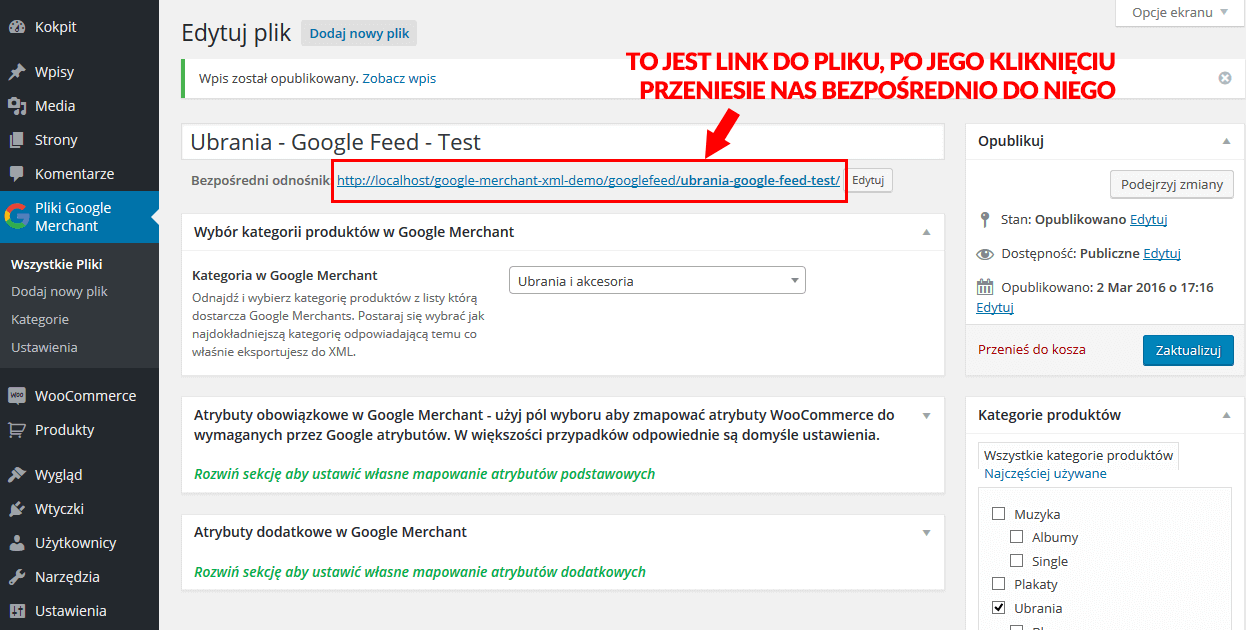This screenshot has height=630, width=1246.
Task: Open Dodaj nowy plik submenu item
Action: click(59, 292)
